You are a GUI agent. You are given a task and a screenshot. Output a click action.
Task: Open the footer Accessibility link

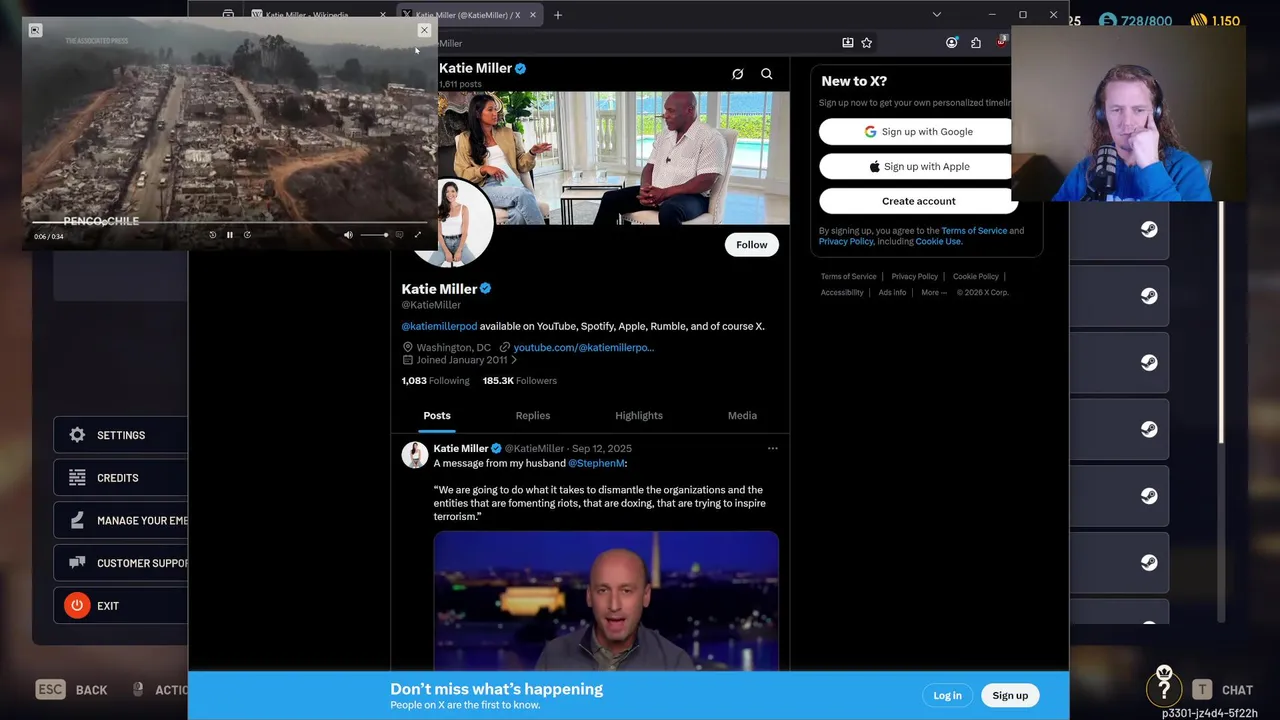[x=842, y=293]
